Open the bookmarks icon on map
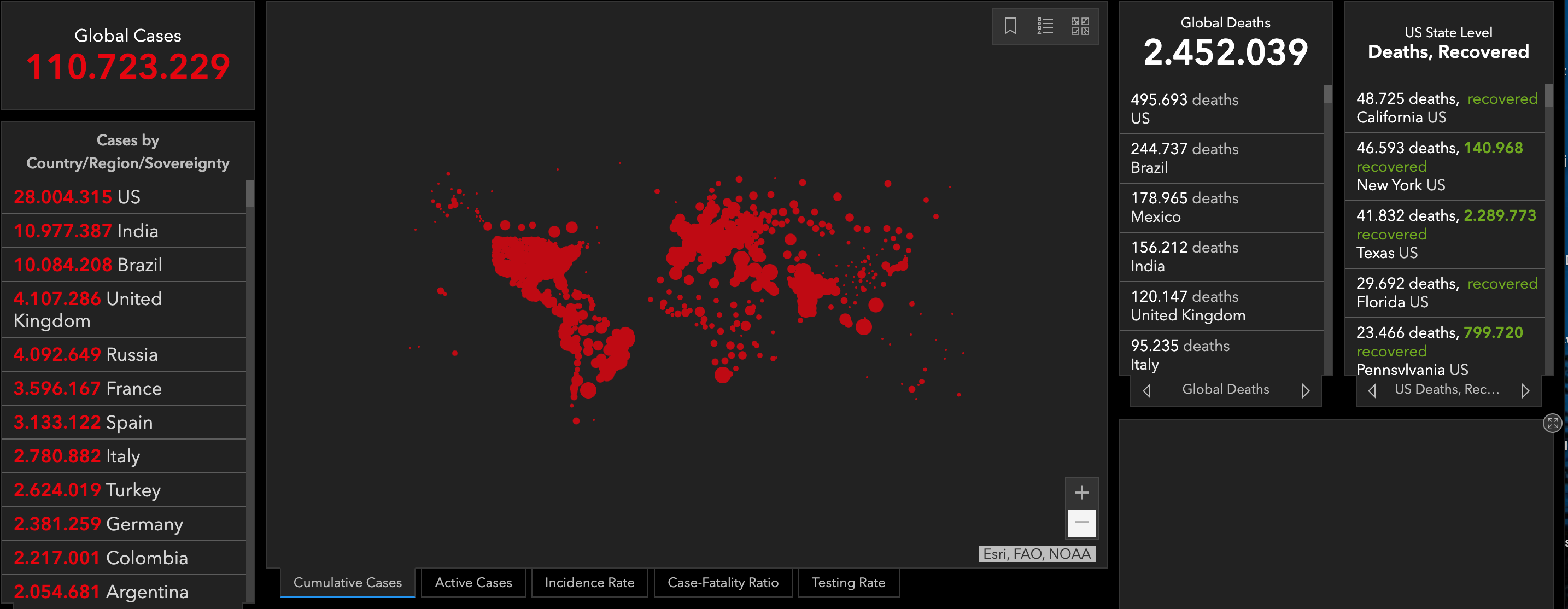Screen dimensions: 1568x609 pyautogui.click(x=1010, y=26)
